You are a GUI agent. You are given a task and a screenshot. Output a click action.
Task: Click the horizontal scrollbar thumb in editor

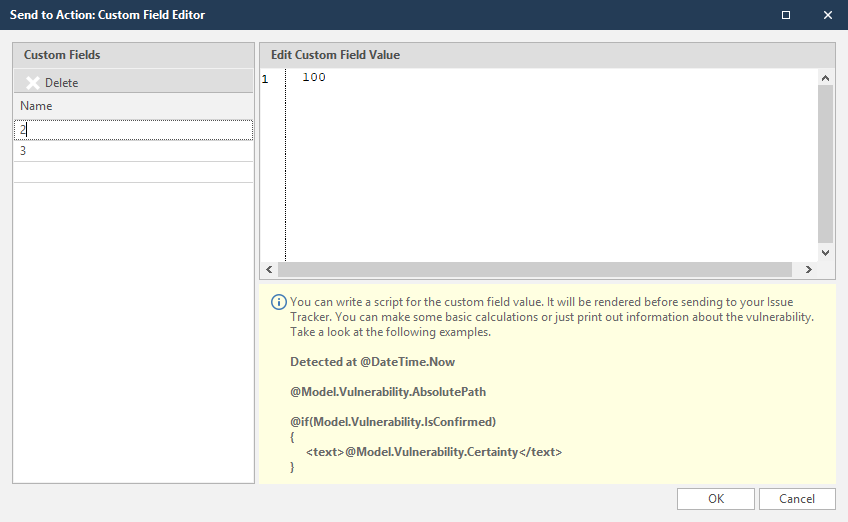538,270
